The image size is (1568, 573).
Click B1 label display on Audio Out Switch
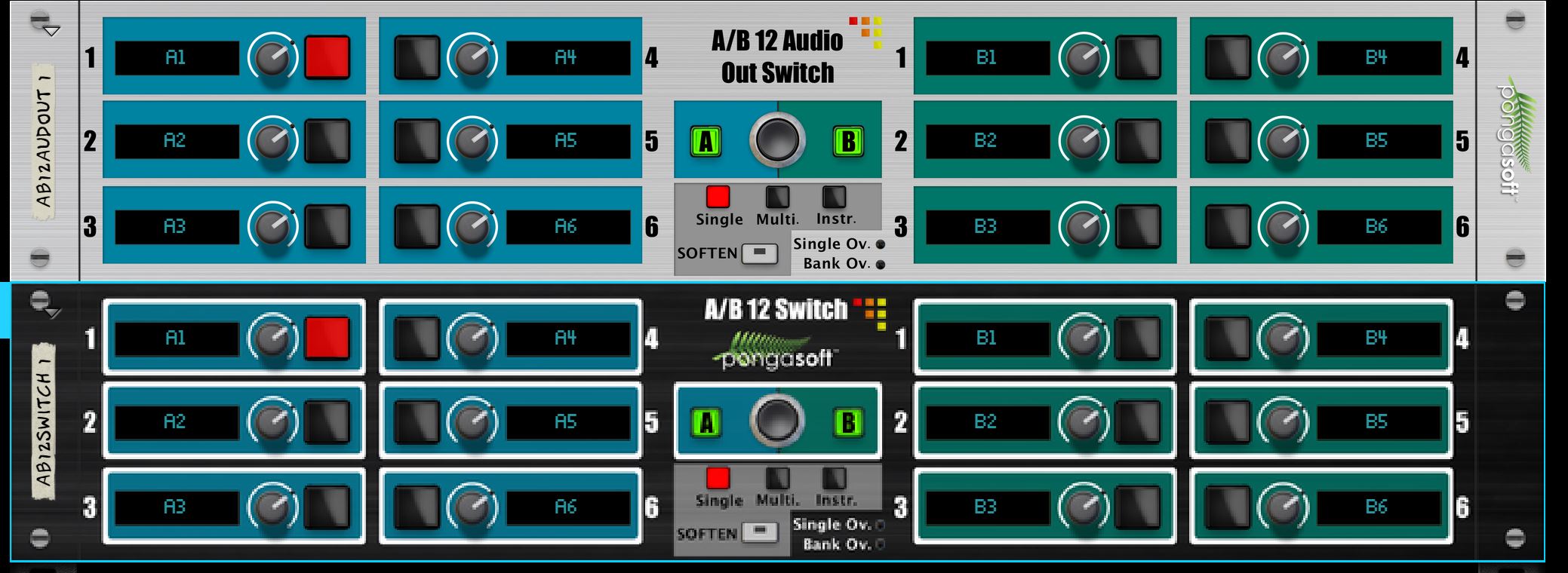(988, 58)
